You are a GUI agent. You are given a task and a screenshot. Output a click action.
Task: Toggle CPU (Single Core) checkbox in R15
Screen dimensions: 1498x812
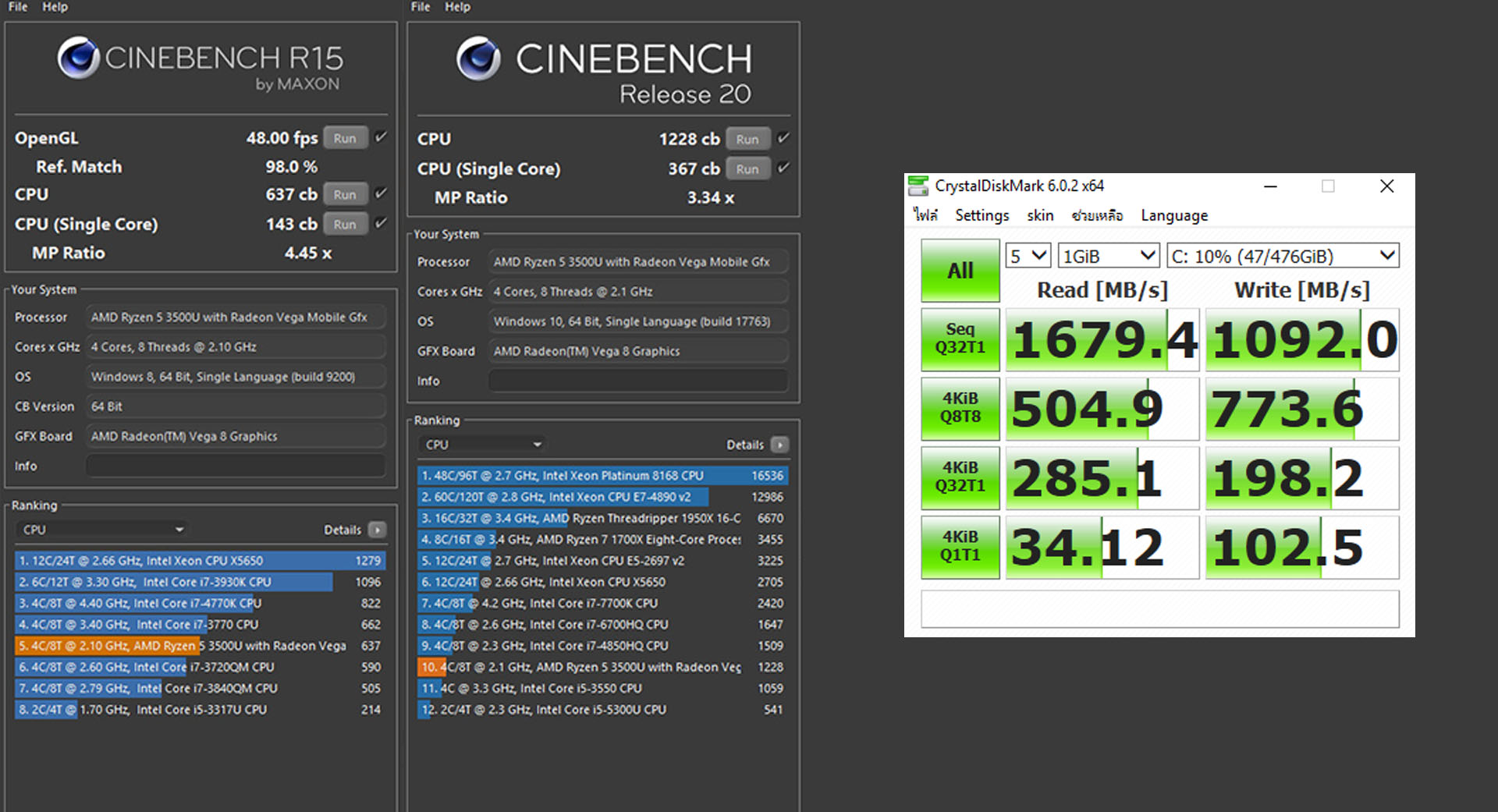(381, 223)
